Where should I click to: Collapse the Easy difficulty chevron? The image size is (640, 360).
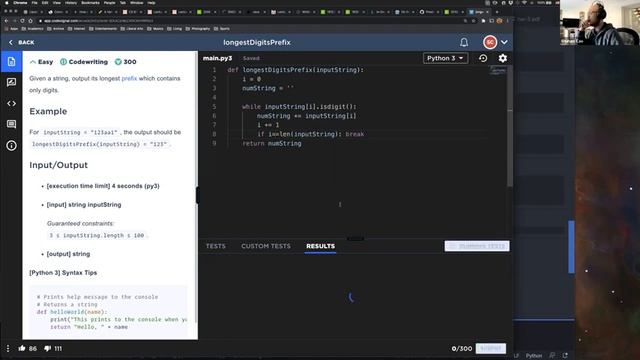(x=33, y=62)
